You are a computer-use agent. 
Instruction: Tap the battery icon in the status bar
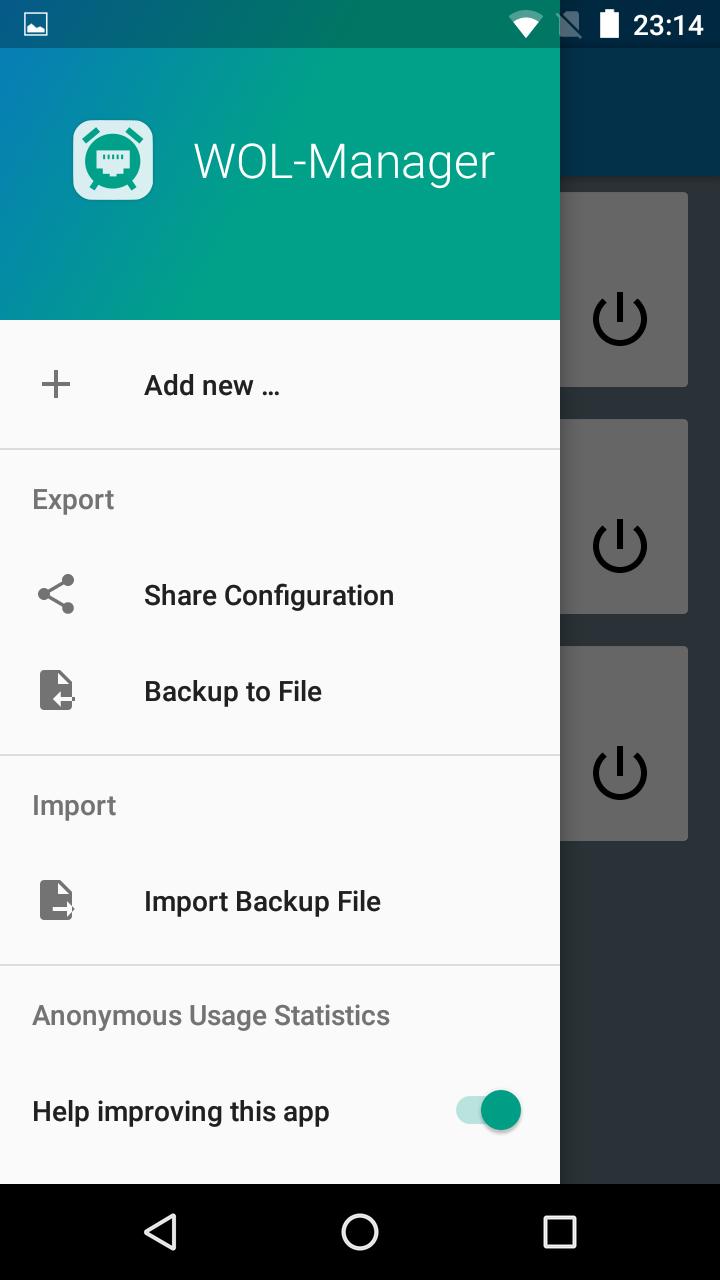pos(609,24)
